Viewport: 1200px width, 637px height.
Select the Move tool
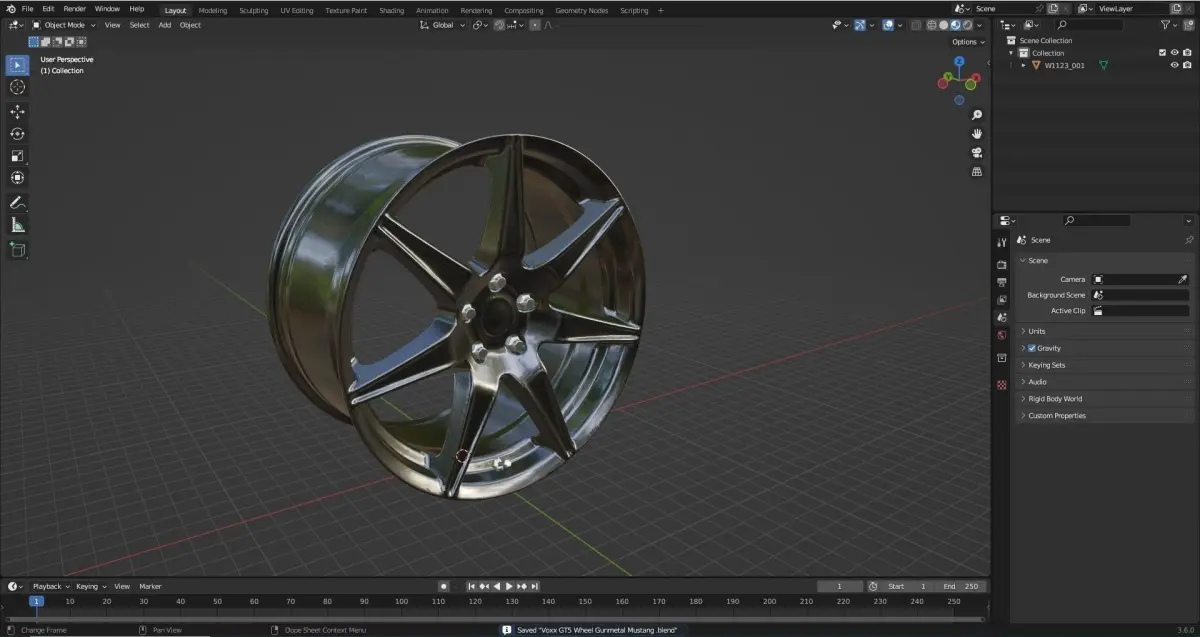(x=17, y=112)
